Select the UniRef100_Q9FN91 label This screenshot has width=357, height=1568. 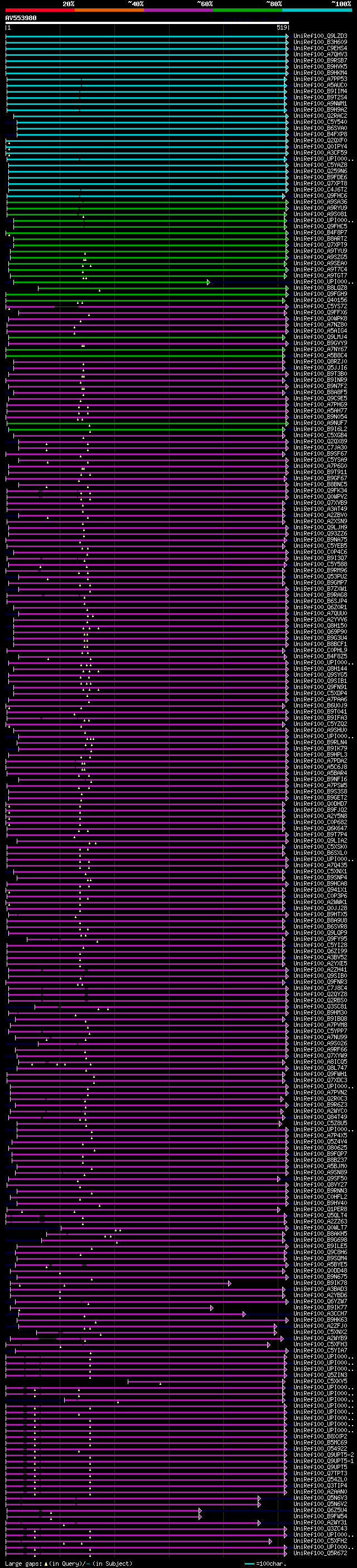click(321, 687)
